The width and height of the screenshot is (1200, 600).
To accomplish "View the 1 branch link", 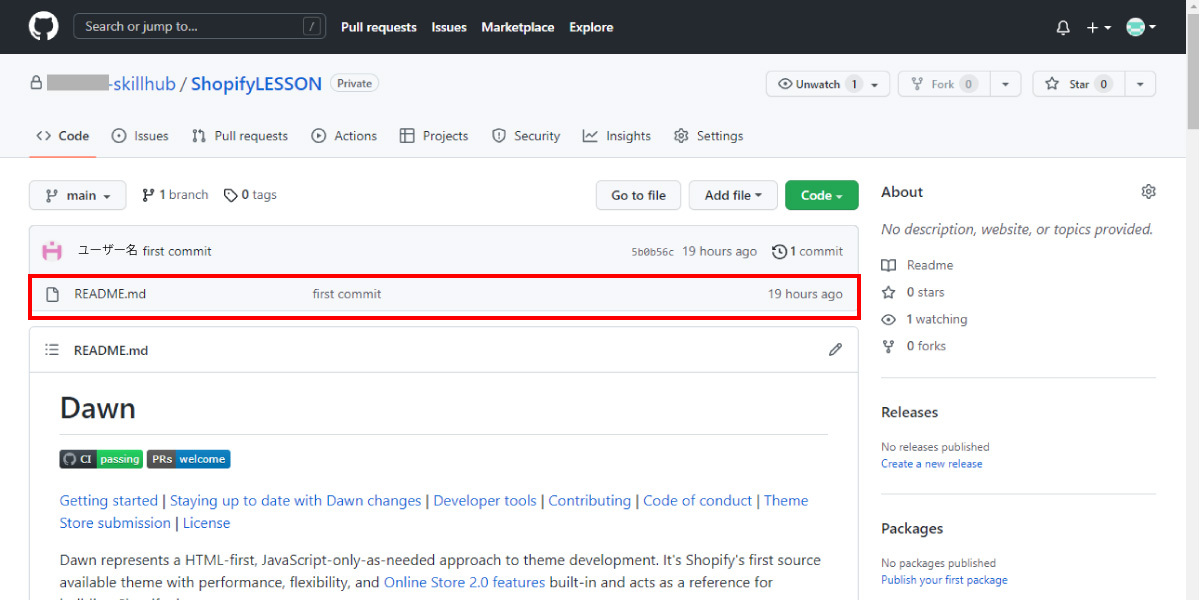I will (175, 195).
